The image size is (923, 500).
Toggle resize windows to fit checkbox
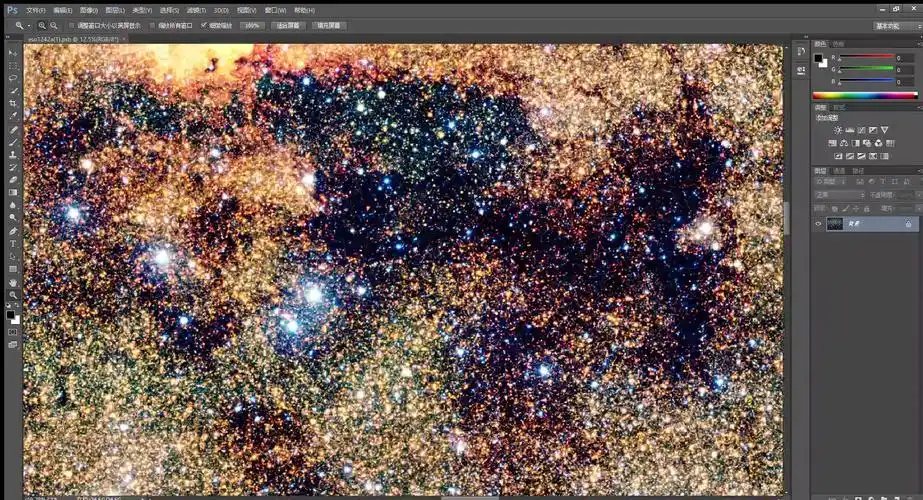72,25
